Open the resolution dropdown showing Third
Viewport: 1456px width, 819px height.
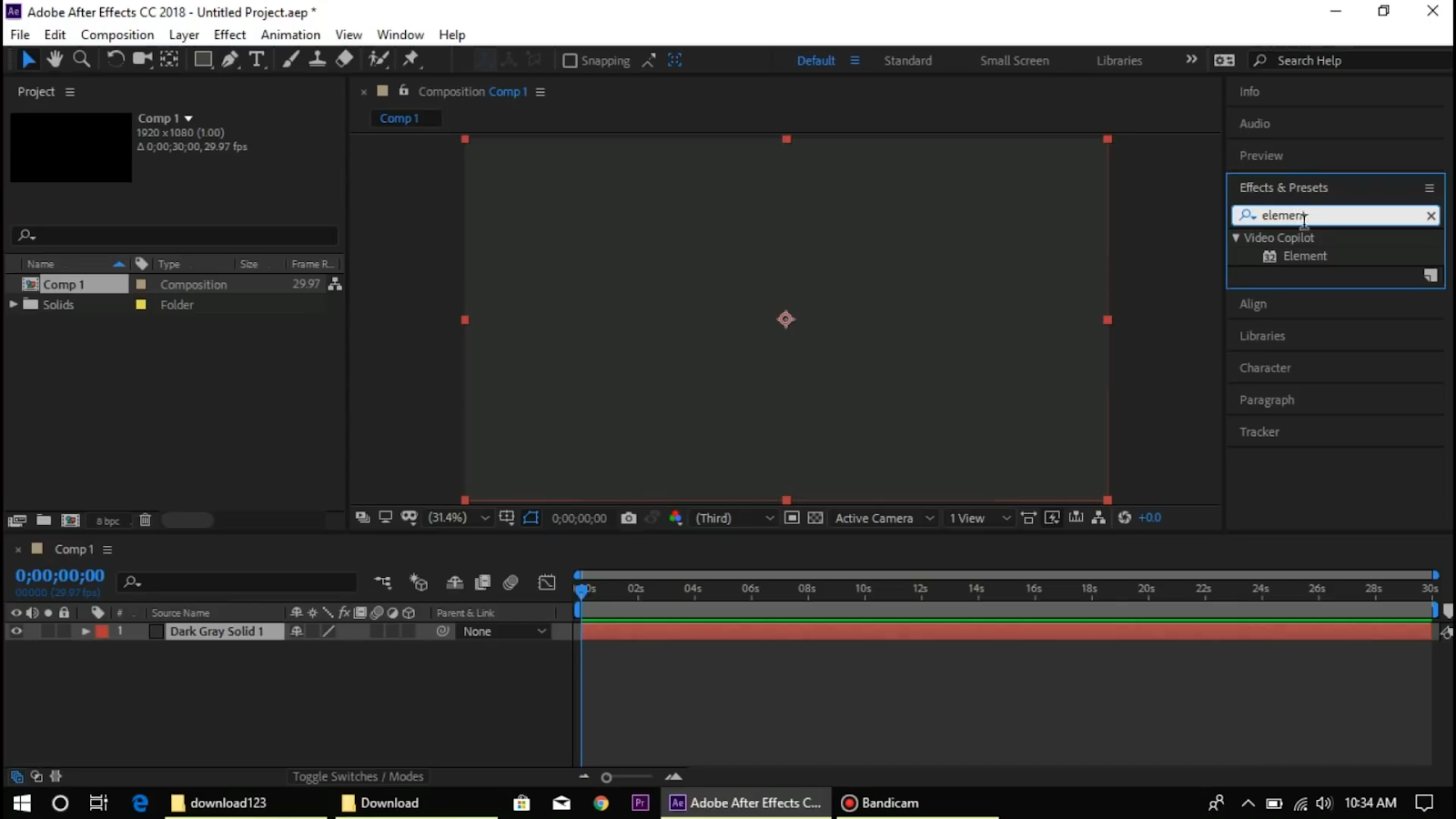[735, 518]
